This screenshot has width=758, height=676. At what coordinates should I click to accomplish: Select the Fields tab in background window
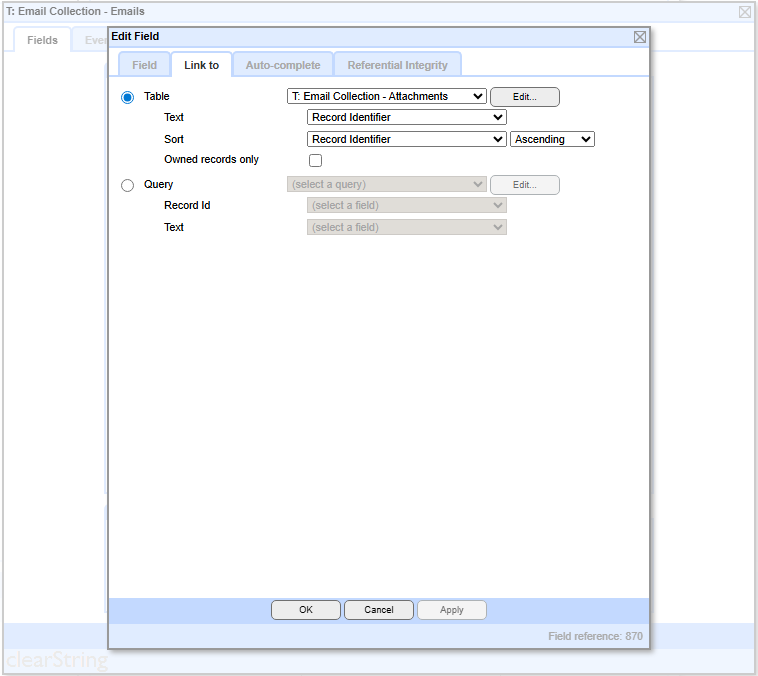click(x=42, y=40)
